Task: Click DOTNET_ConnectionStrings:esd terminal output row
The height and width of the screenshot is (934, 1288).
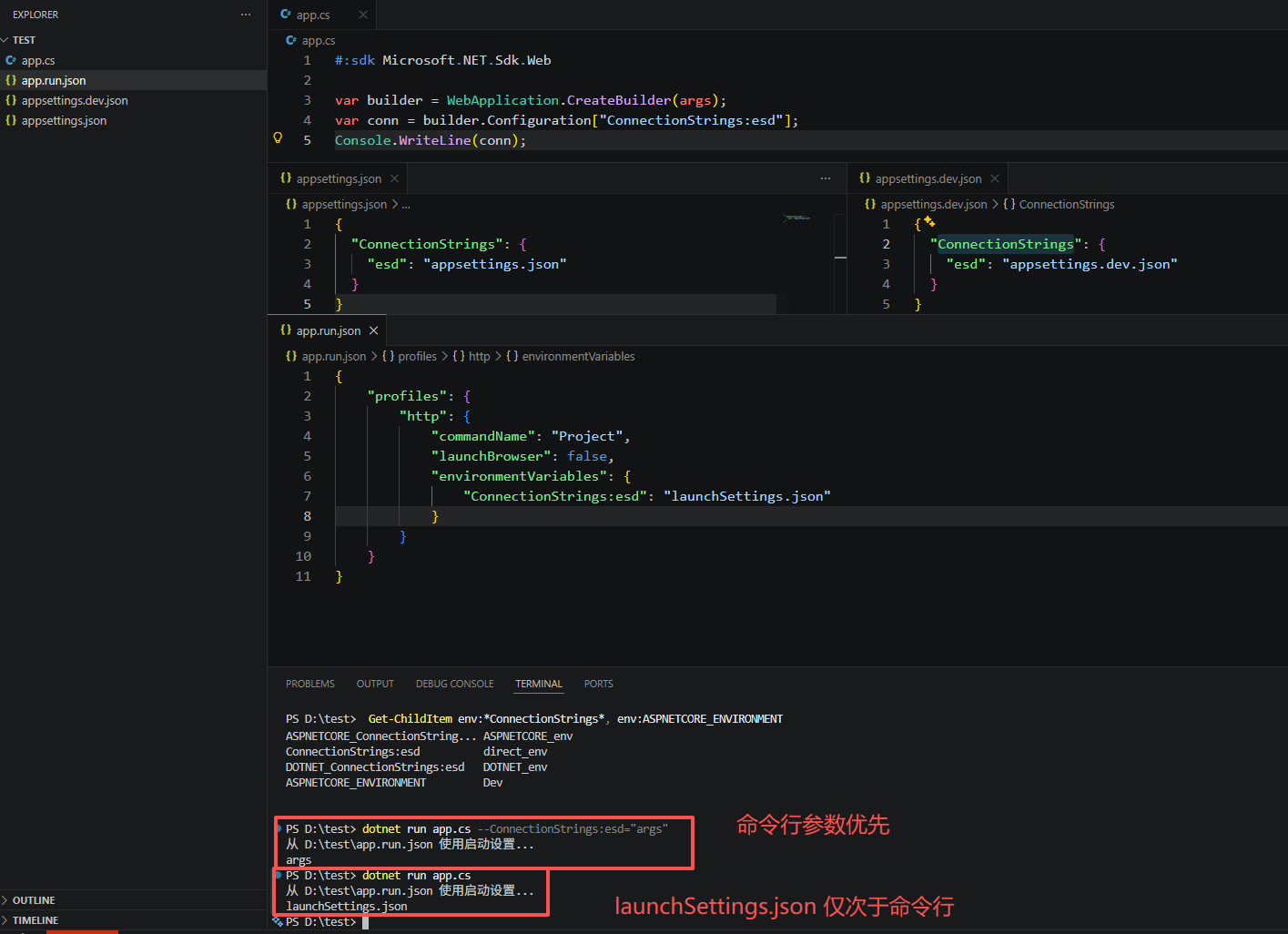Action: pos(417,767)
